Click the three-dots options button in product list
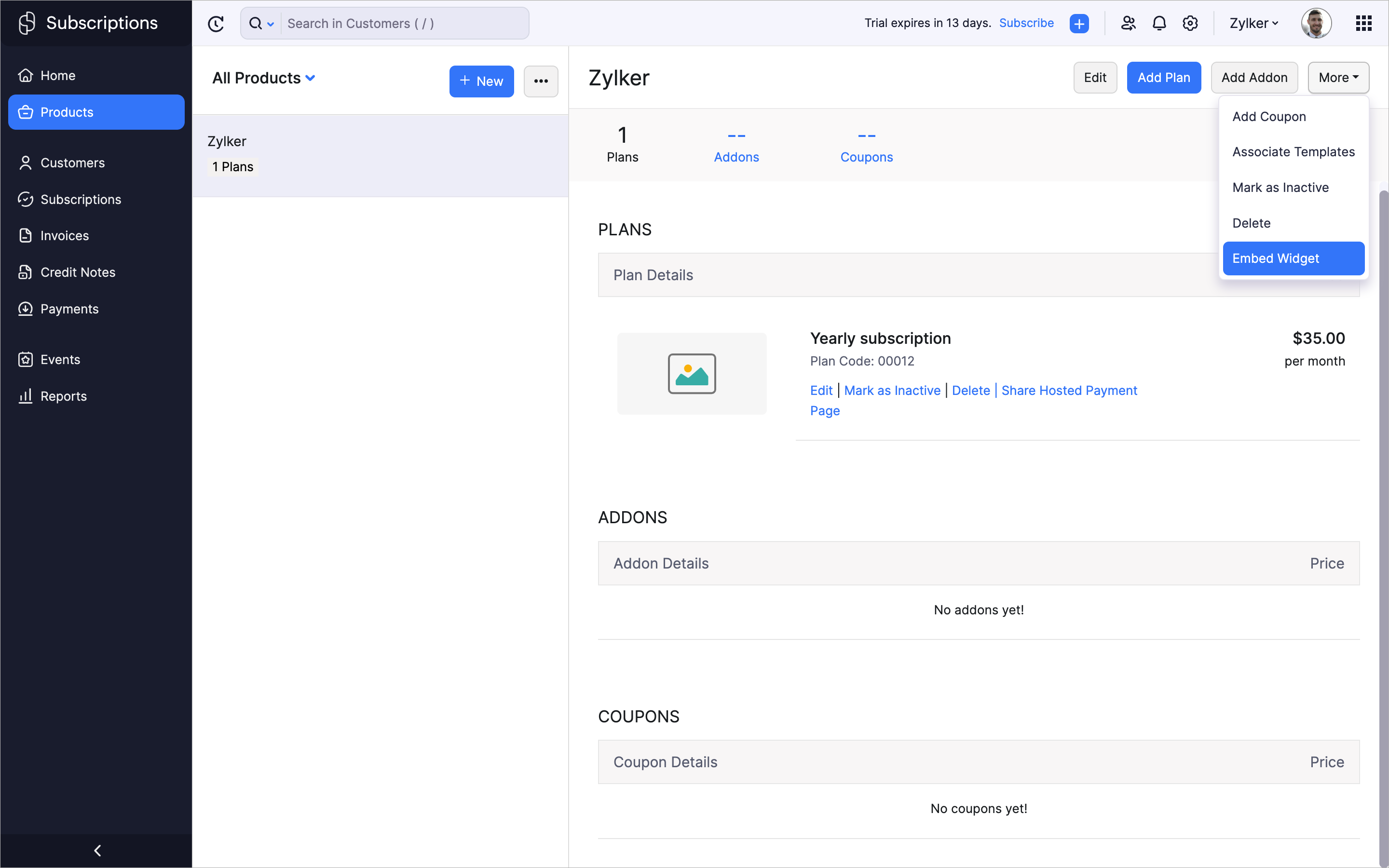1389x868 pixels. 541,81
